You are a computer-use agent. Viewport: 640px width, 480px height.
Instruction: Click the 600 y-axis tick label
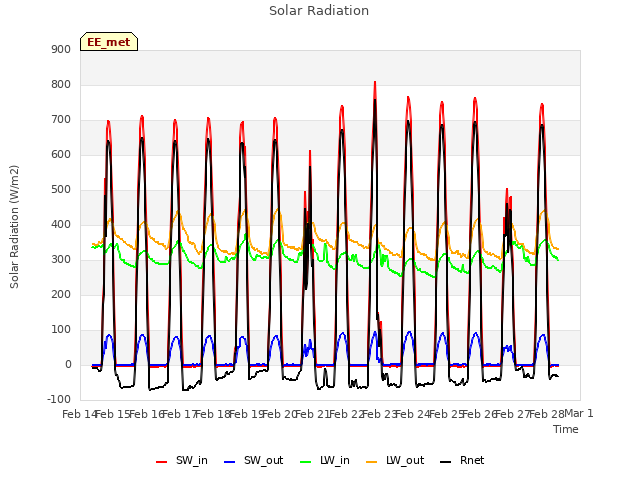pos(61,155)
